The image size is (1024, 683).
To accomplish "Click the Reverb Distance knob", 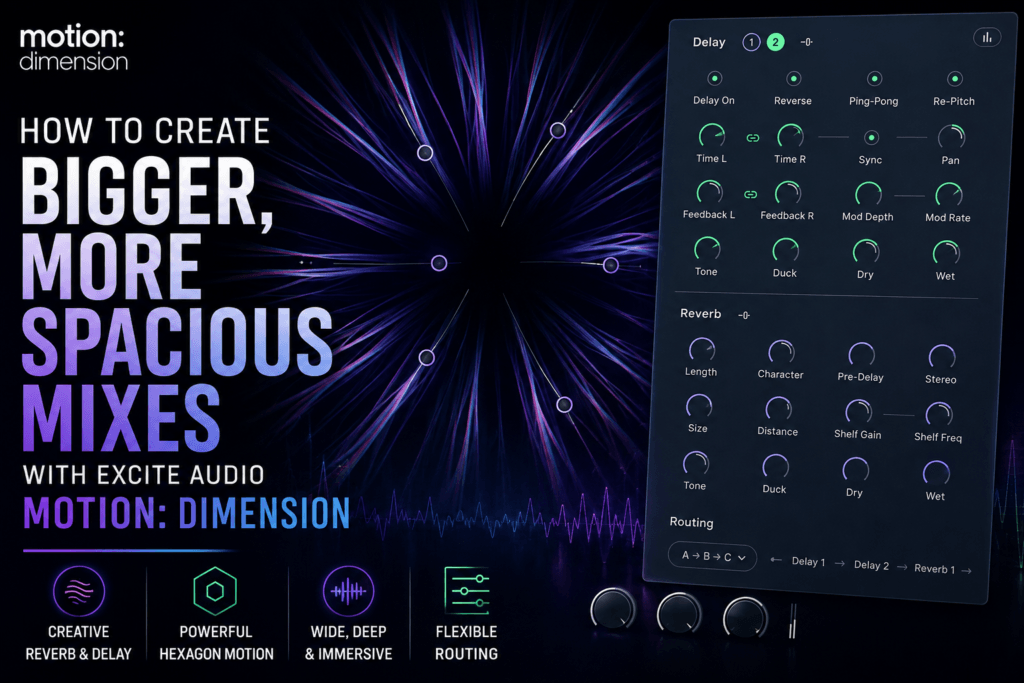I will 778,409.
